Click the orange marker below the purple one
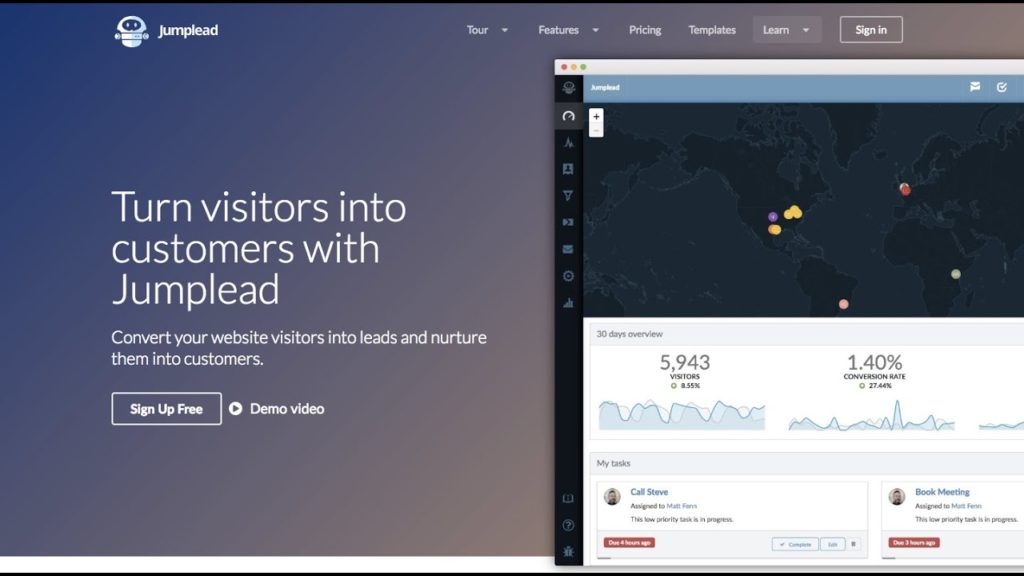1024x576 pixels. 775,229
